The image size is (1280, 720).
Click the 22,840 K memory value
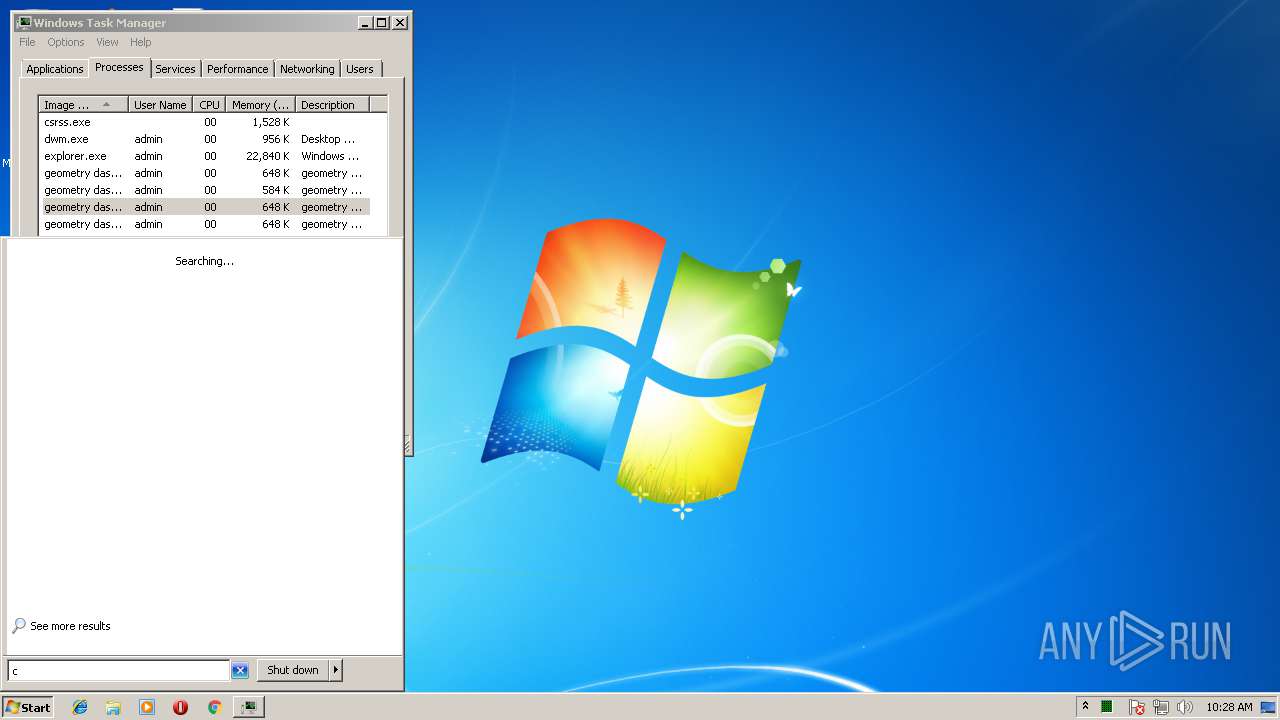click(268, 156)
